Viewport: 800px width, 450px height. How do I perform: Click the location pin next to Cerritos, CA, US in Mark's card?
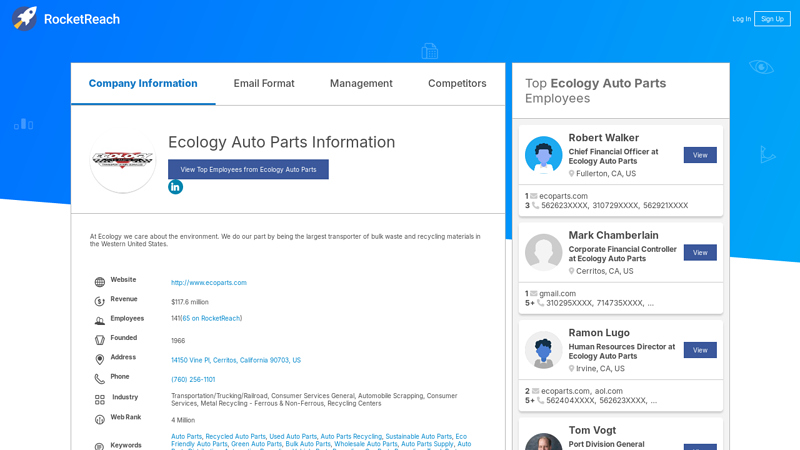(571, 271)
